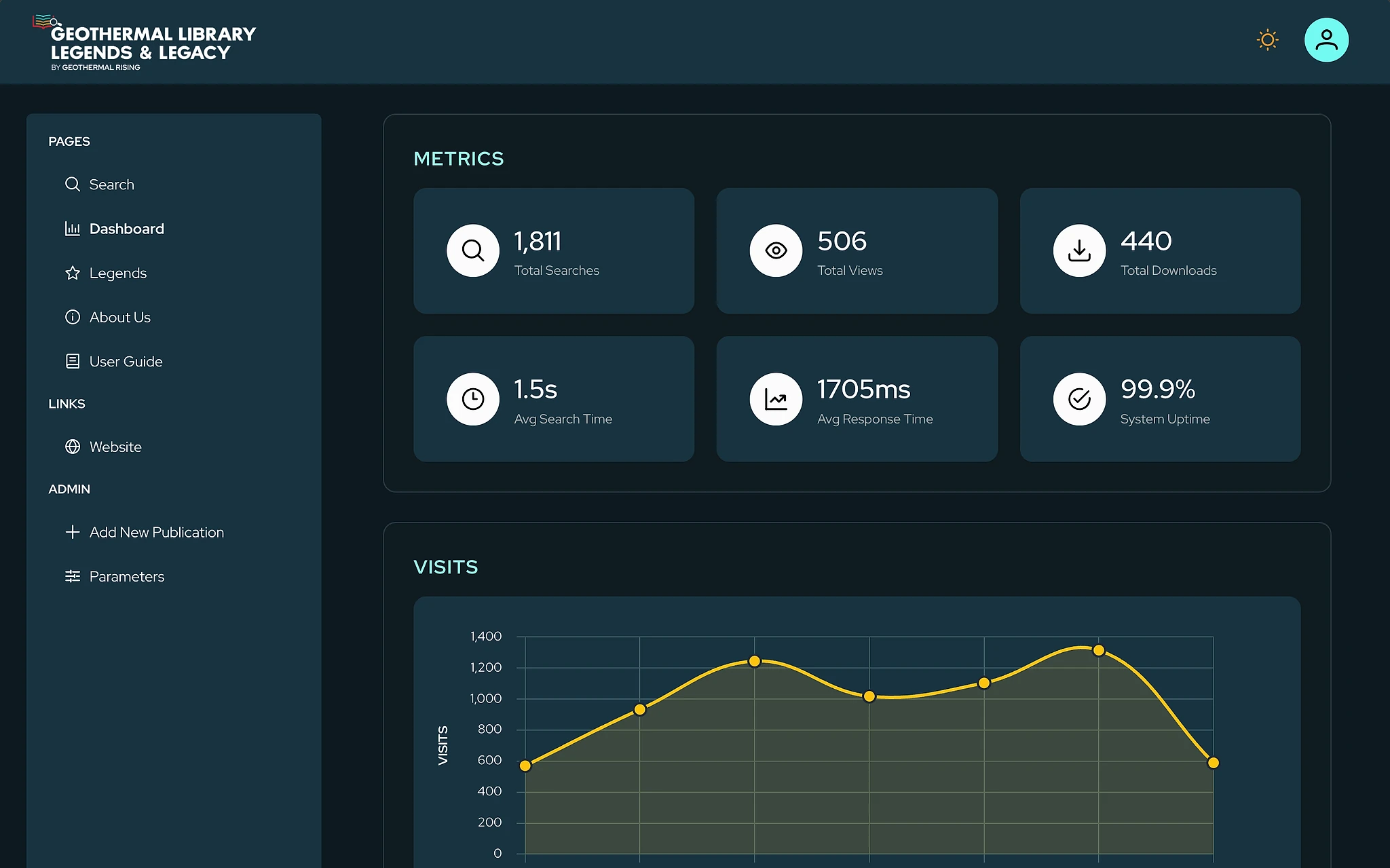
Task: Select the second chart point below 1,000
Action: click(639, 709)
